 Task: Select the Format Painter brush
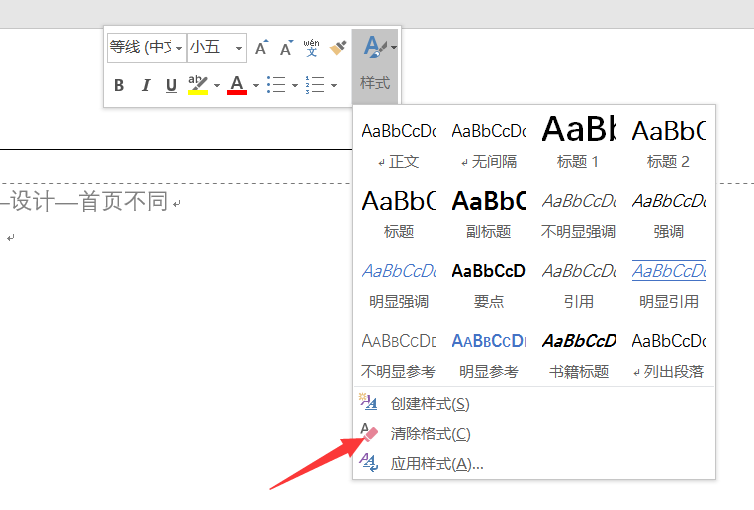[338, 48]
